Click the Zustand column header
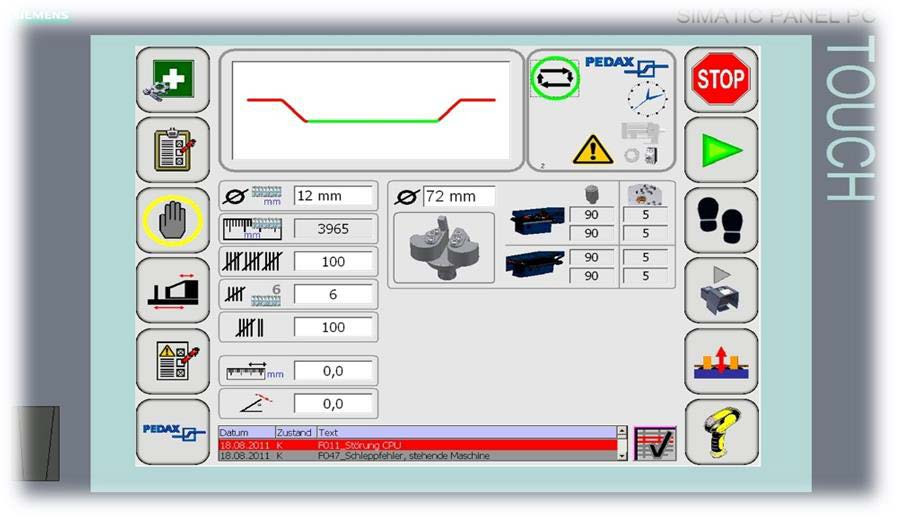898x519 pixels. 295,432
